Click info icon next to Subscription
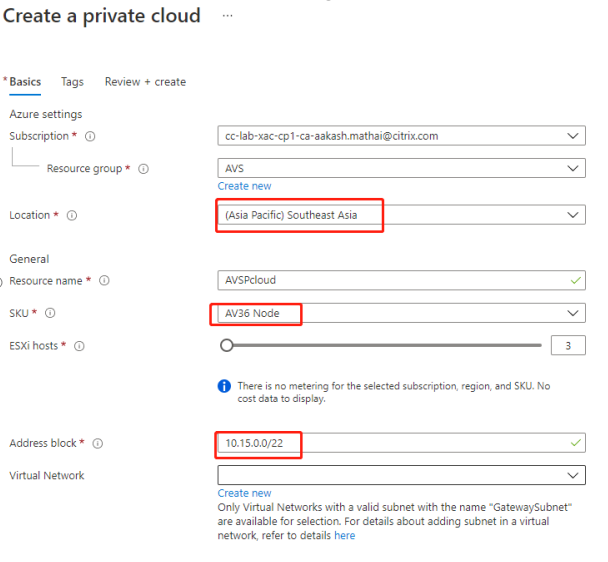608x562 pixels. click(90, 136)
